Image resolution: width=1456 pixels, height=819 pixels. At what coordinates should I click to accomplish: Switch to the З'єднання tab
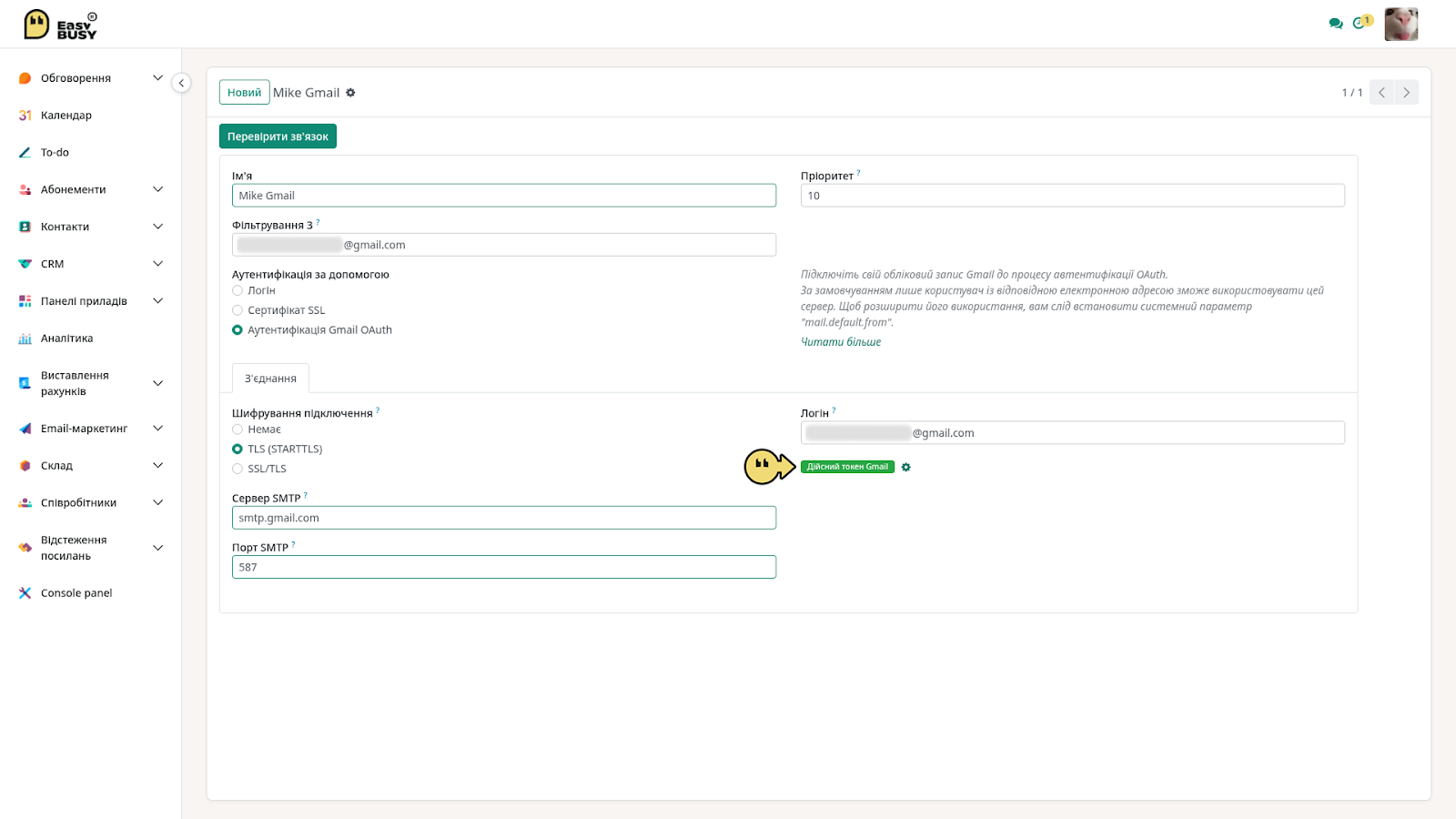click(x=270, y=379)
